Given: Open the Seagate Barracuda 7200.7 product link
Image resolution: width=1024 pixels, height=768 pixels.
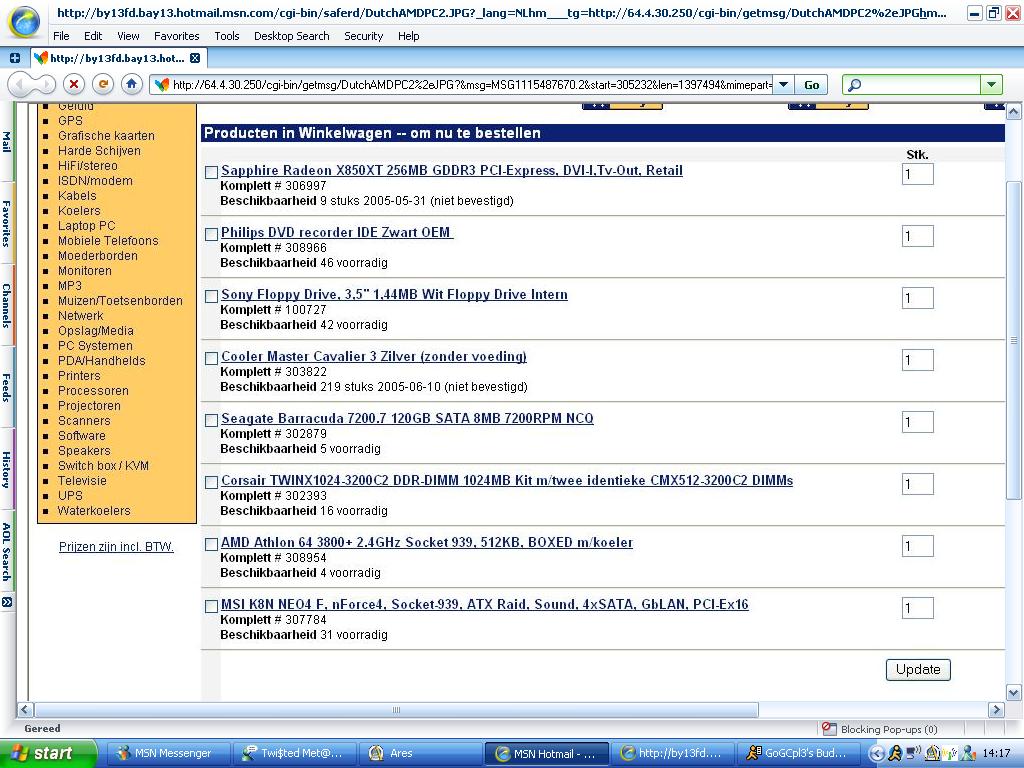Looking at the screenshot, I should pos(407,419).
